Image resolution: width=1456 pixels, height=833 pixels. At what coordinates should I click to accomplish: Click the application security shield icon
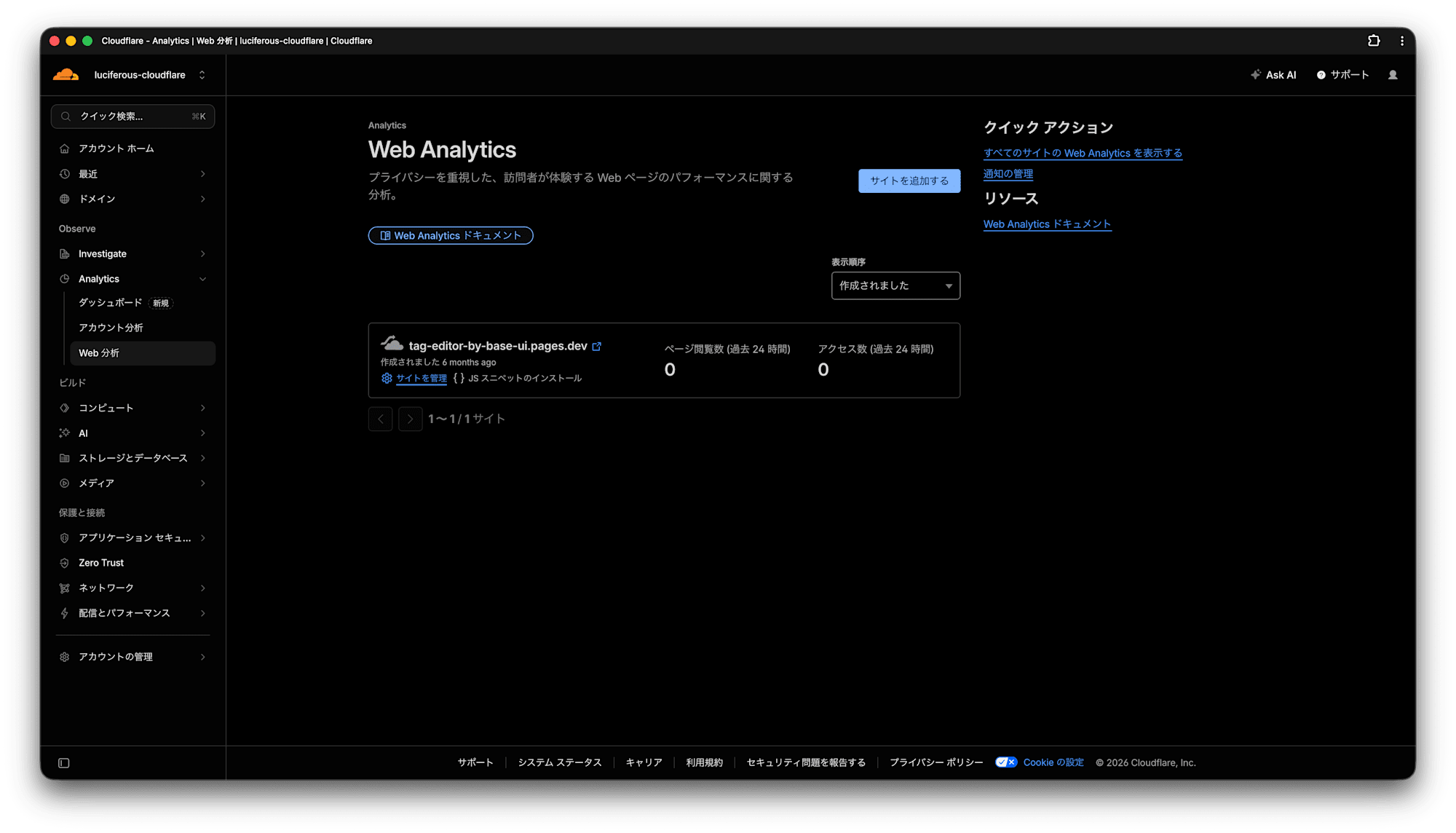point(65,538)
